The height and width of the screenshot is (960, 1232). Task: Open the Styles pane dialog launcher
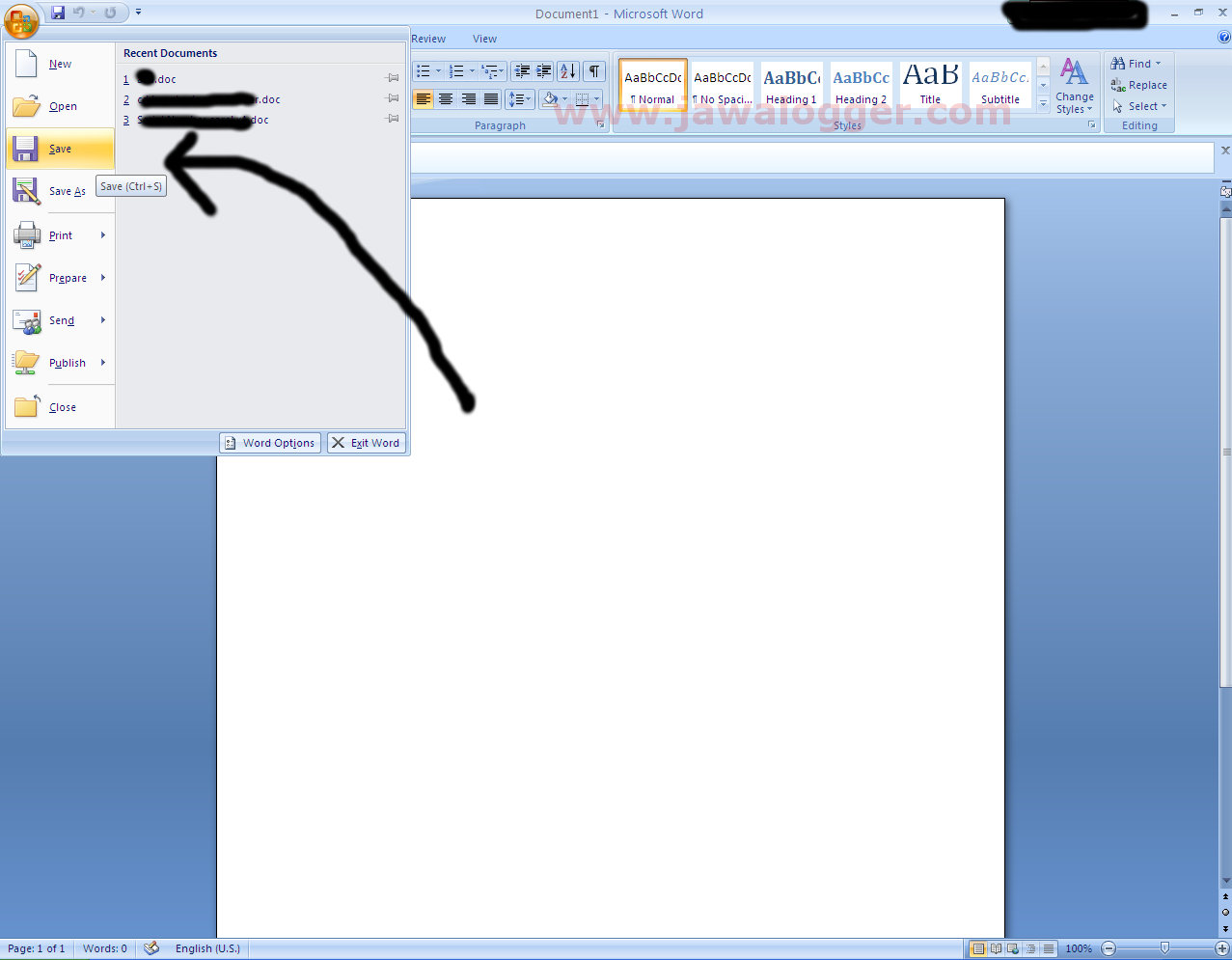point(1092,125)
